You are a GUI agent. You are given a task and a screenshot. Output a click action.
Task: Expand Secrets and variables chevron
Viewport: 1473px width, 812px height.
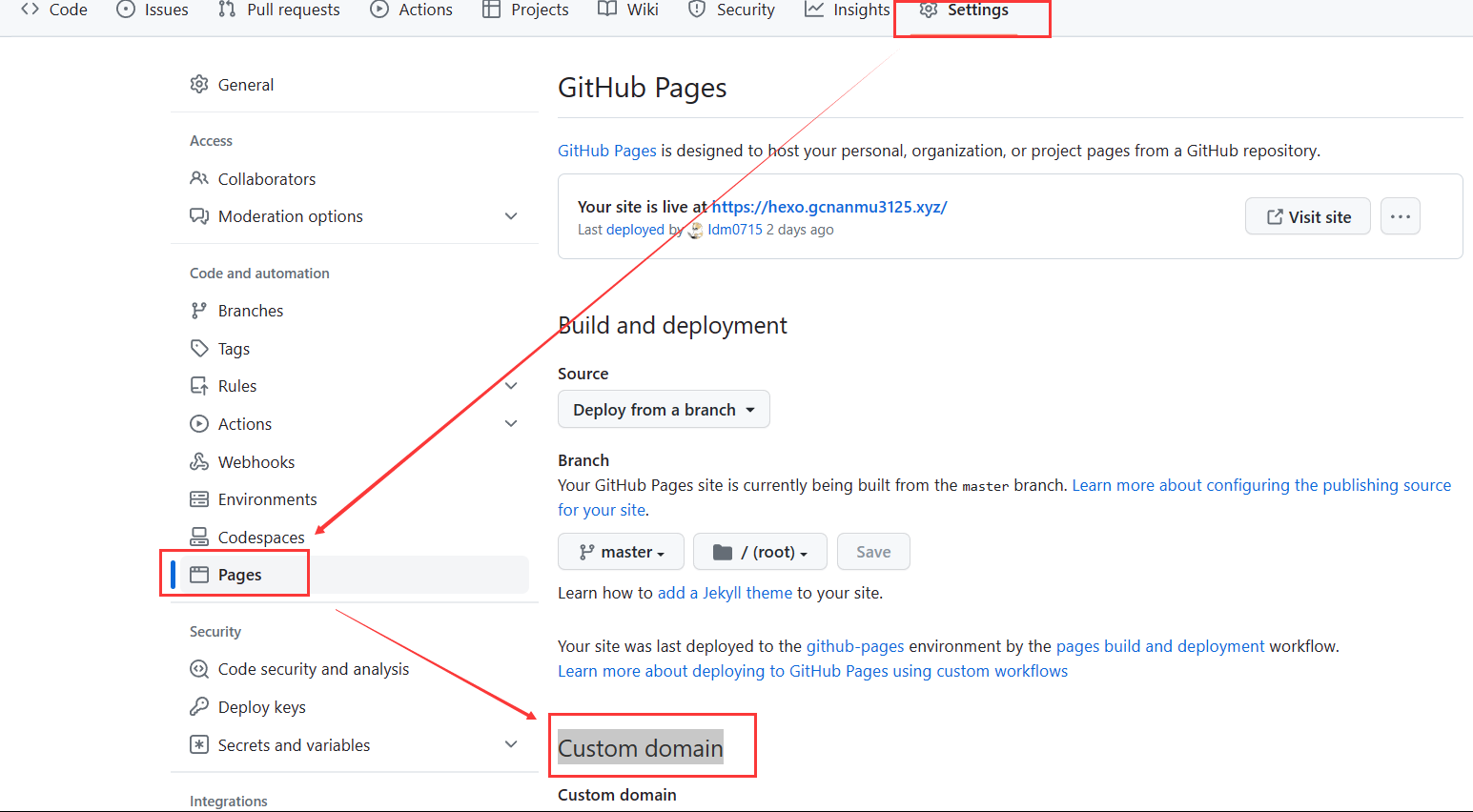pyautogui.click(x=511, y=744)
